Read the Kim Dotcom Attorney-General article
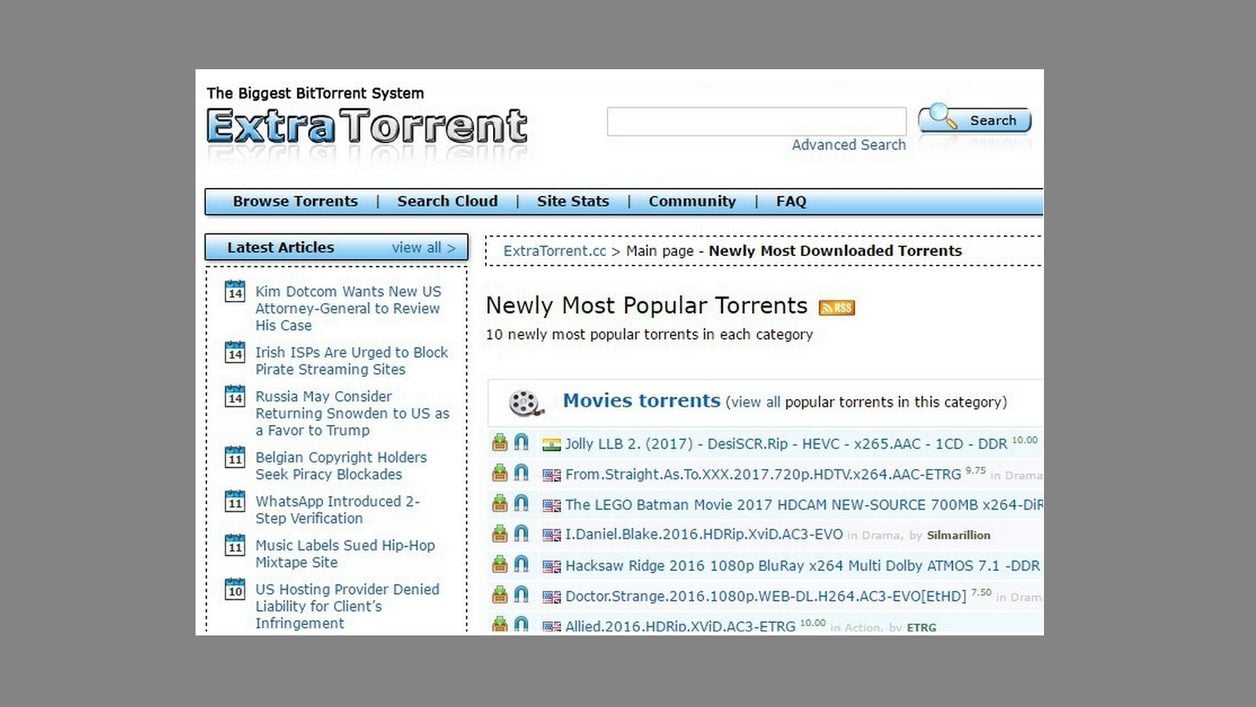Image resolution: width=1256 pixels, height=707 pixels. 348,308
